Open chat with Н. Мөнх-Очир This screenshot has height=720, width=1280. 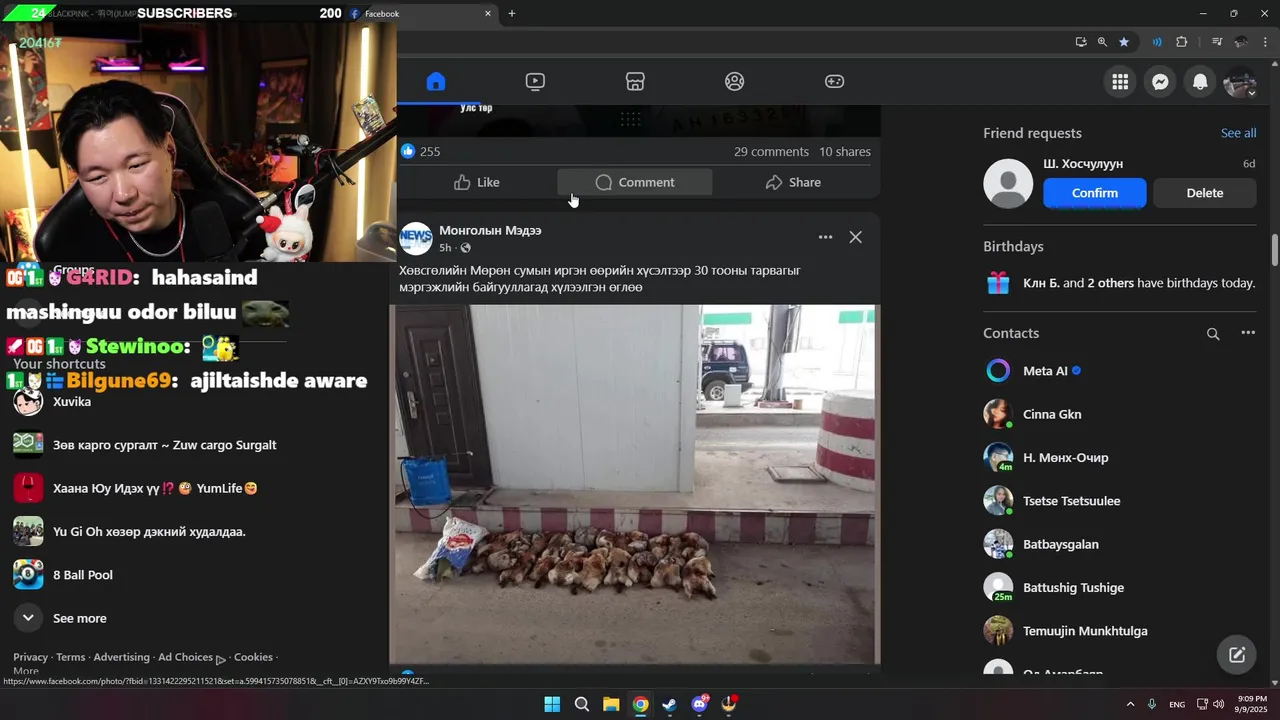[x=1119, y=458]
